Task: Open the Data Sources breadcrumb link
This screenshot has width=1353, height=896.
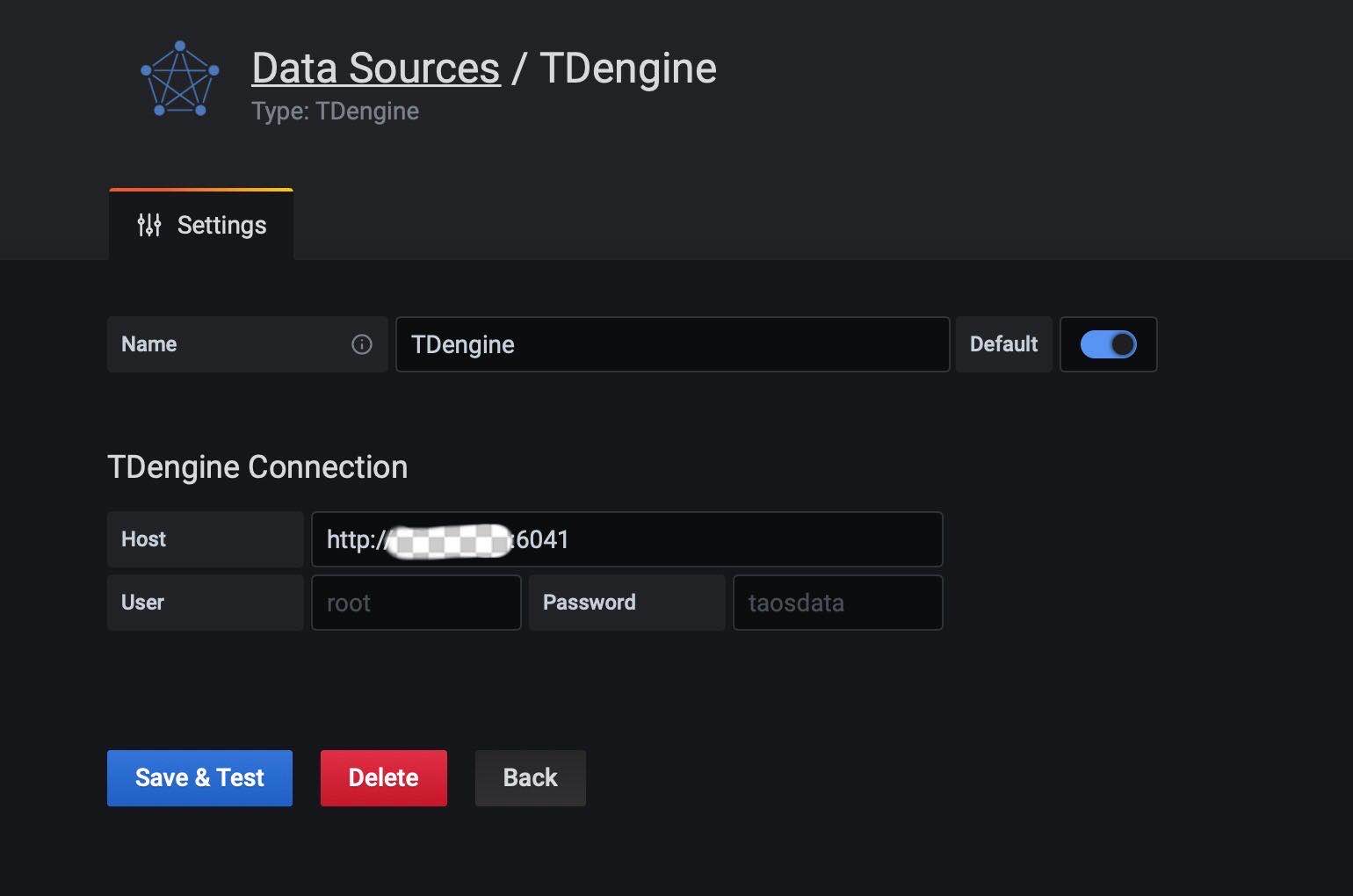Action: click(375, 69)
